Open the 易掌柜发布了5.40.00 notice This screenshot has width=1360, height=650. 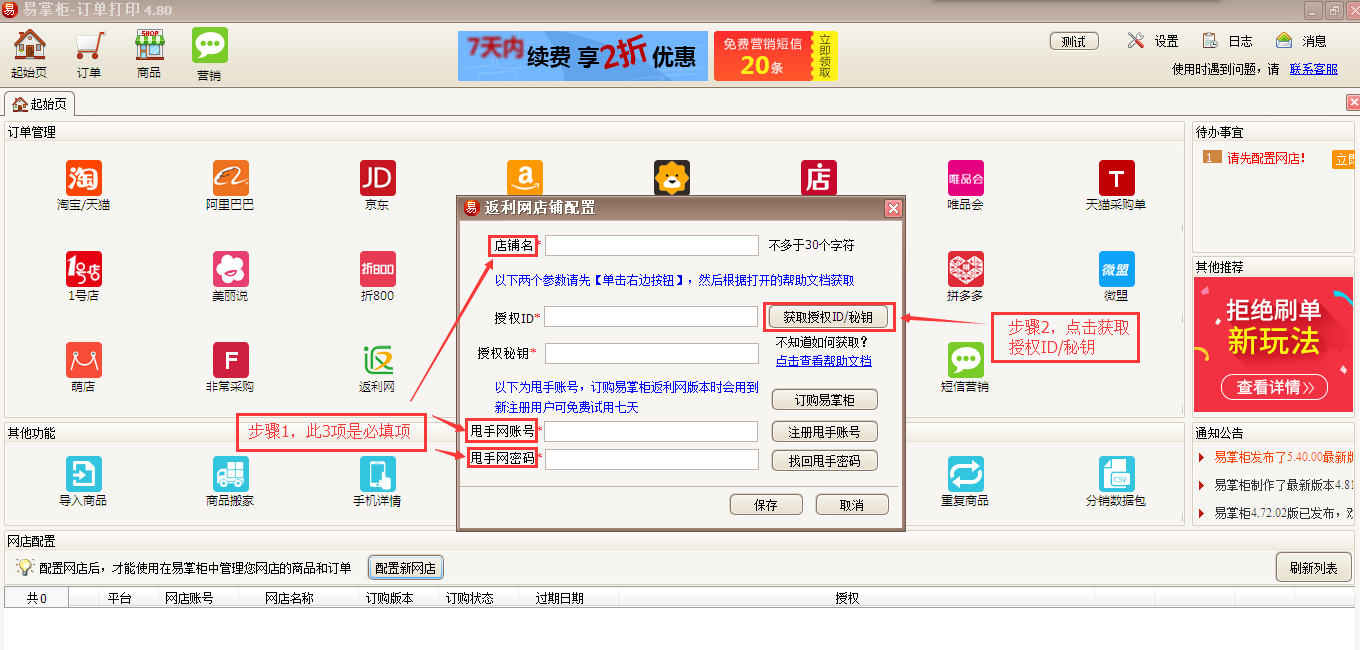(x=1286, y=457)
